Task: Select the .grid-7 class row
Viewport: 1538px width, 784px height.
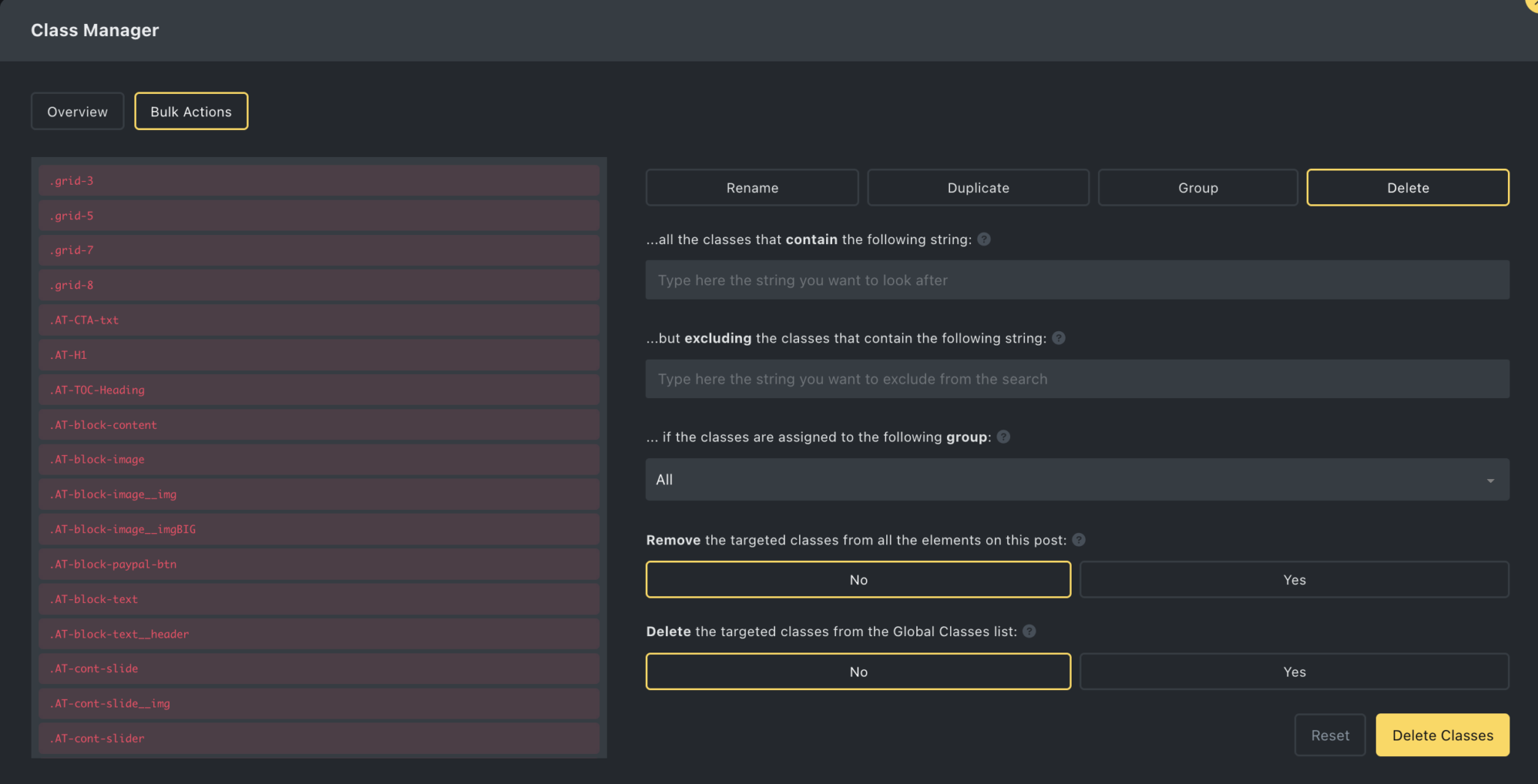Action: [x=319, y=250]
